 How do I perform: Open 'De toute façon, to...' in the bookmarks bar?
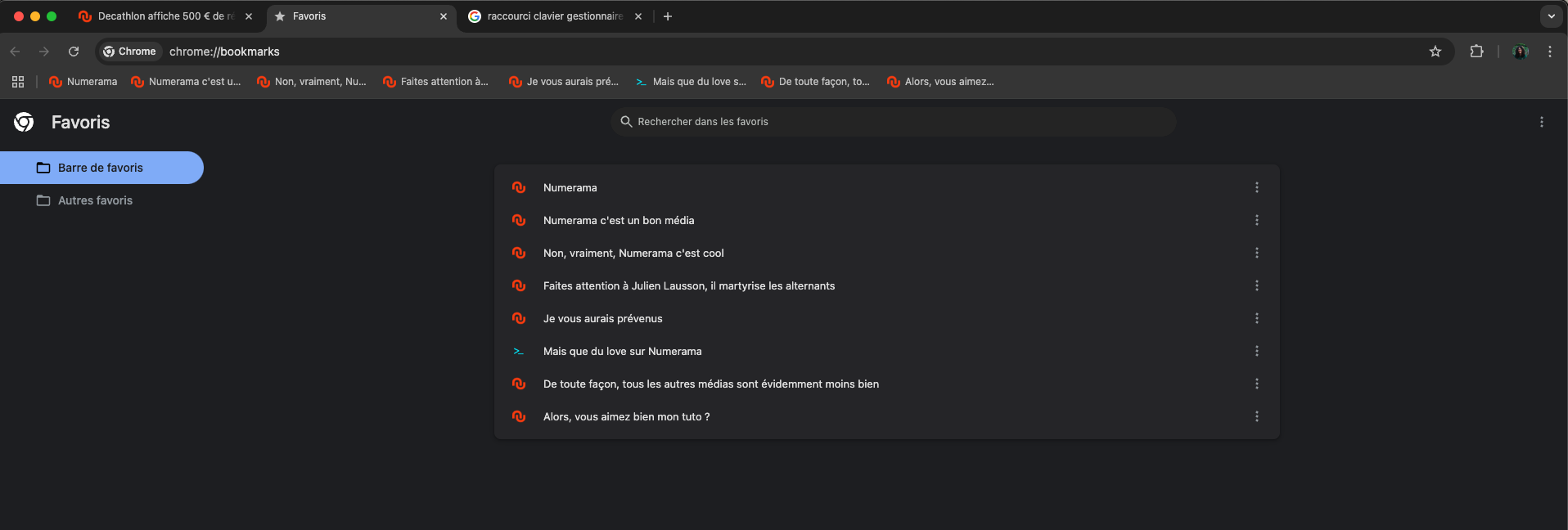(815, 82)
